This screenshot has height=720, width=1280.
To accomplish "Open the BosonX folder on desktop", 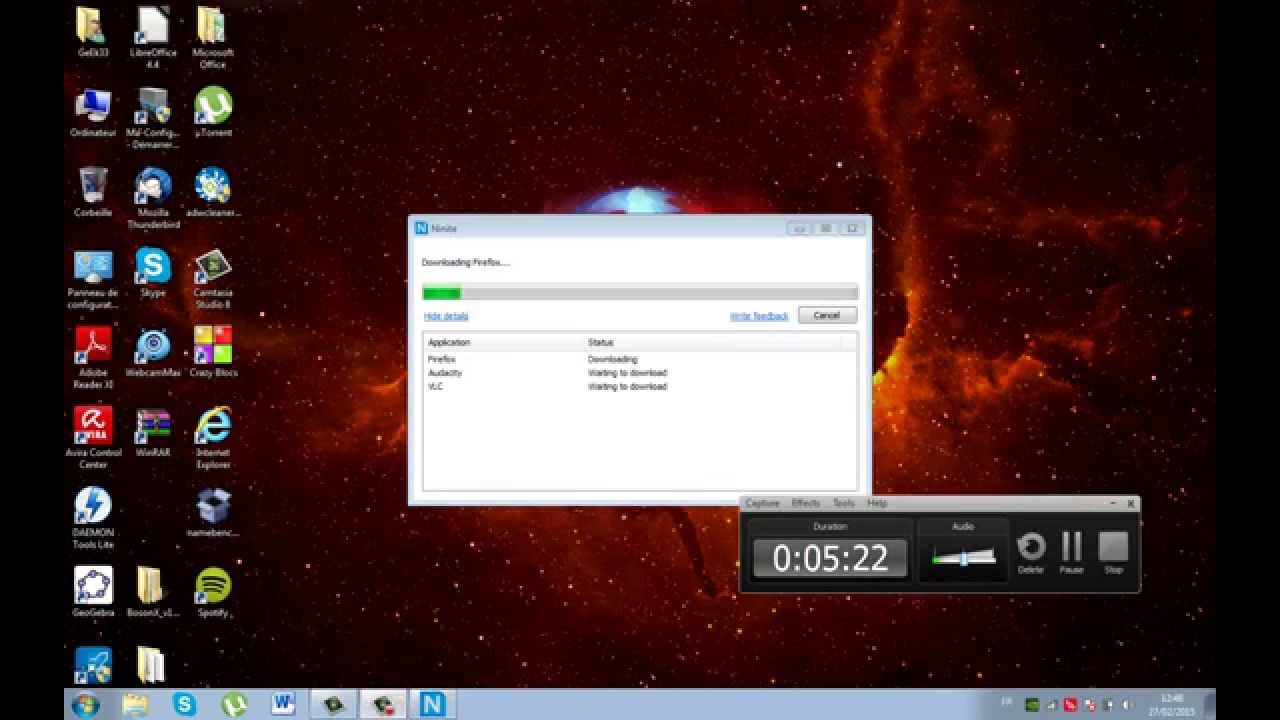I will pyautogui.click(x=153, y=592).
